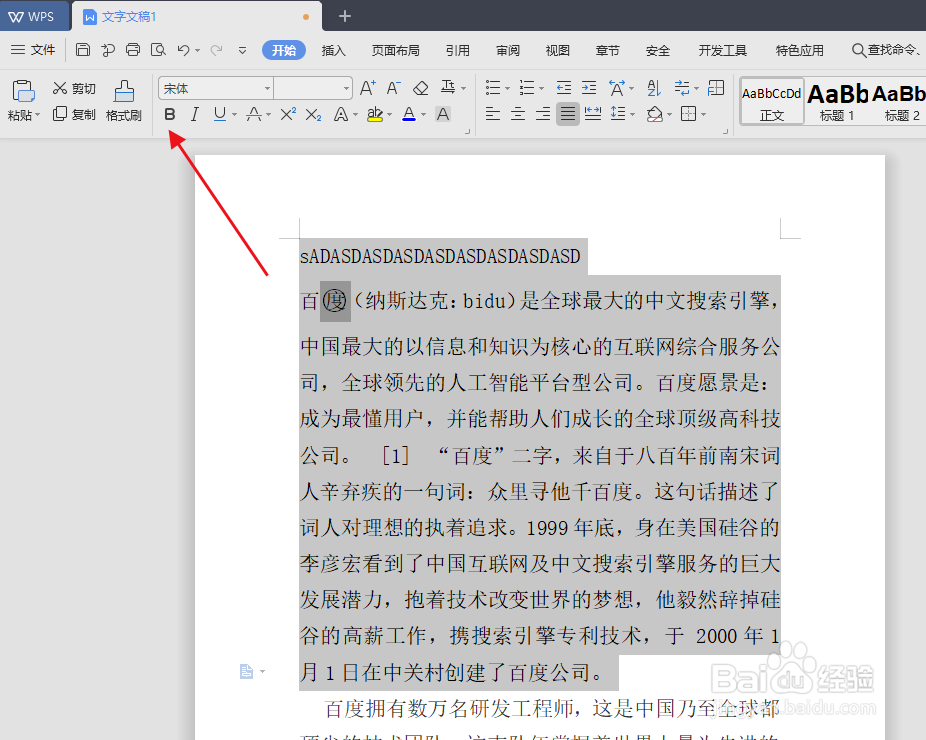The width and height of the screenshot is (926, 740).
Task: Toggle Italic formatting
Action: tap(194, 114)
